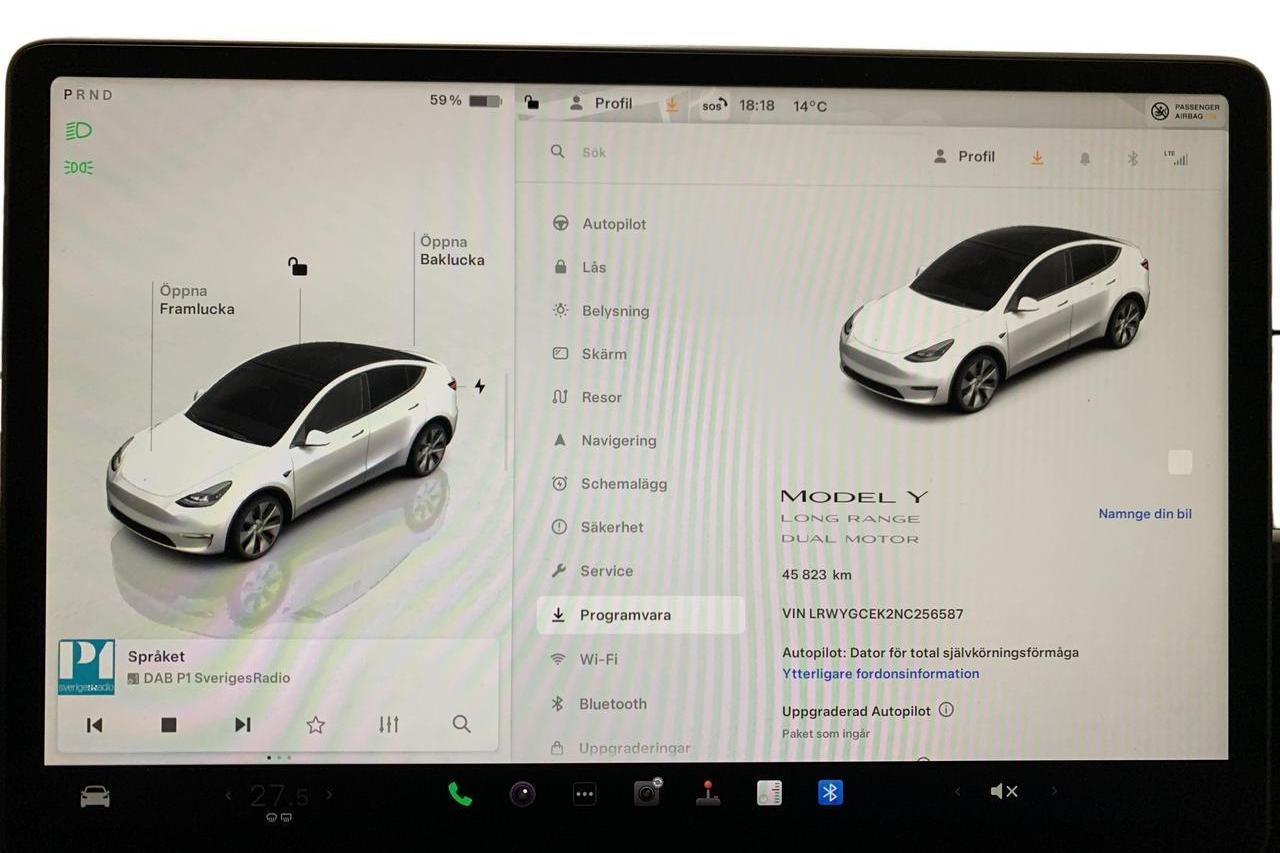The width and height of the screenshot is (1280, 853).
Task: Skip to previous track in media player
Action: click(x=94, y=725)
